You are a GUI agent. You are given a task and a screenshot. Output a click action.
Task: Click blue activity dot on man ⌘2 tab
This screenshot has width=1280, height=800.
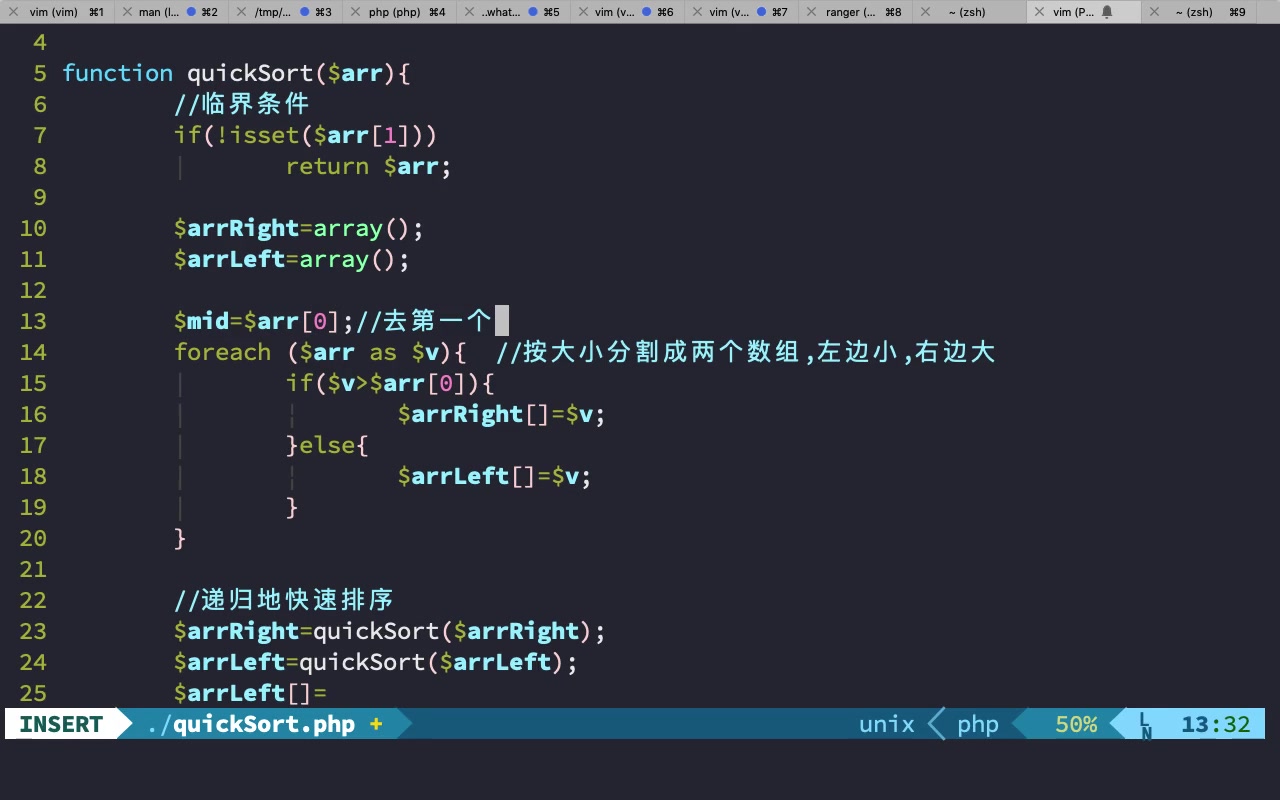point(192,12)
